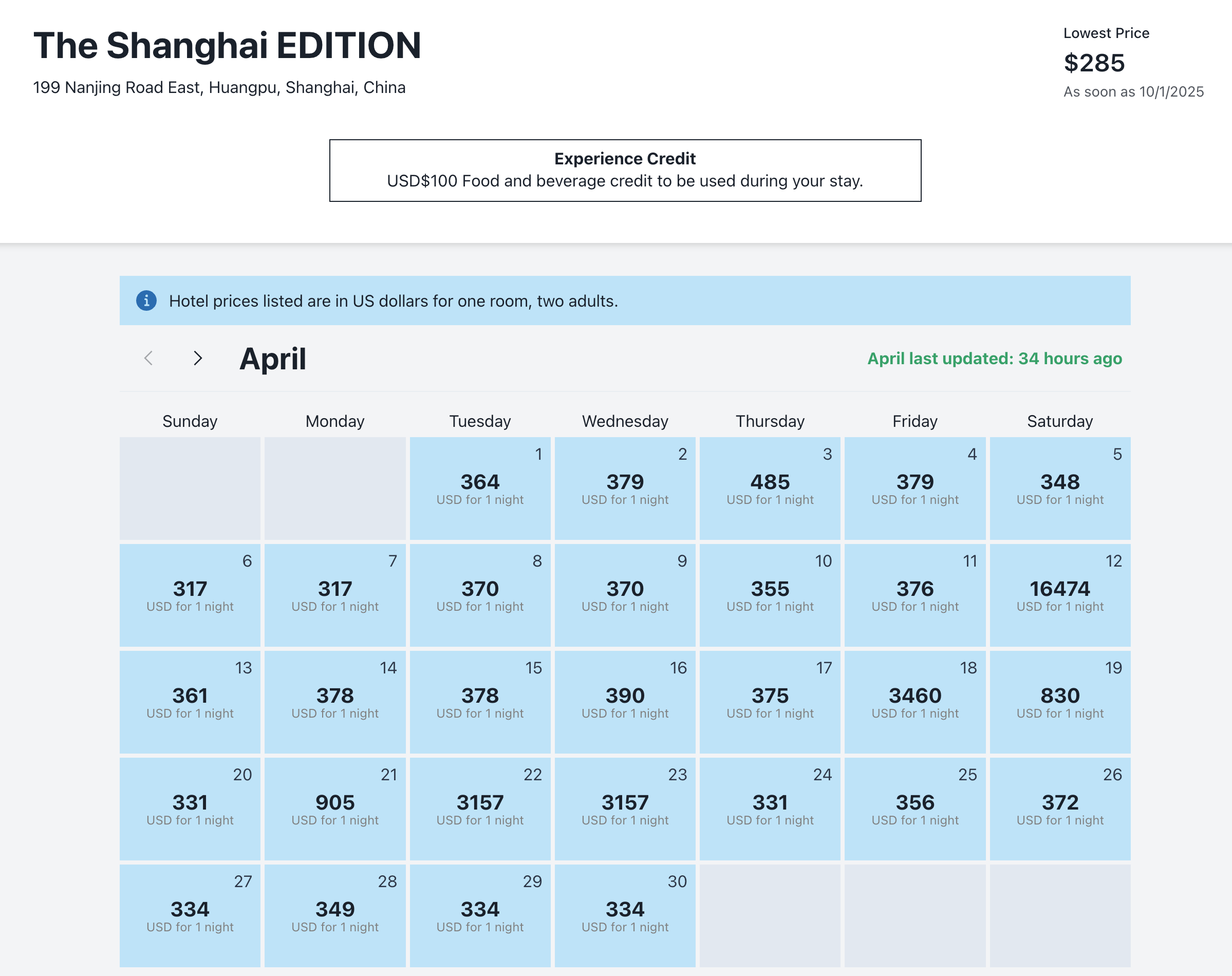This screenshot has height=976, width=1232.
Task: Select April 6 with 317 USD rate
Action: [x=190, y=595]
